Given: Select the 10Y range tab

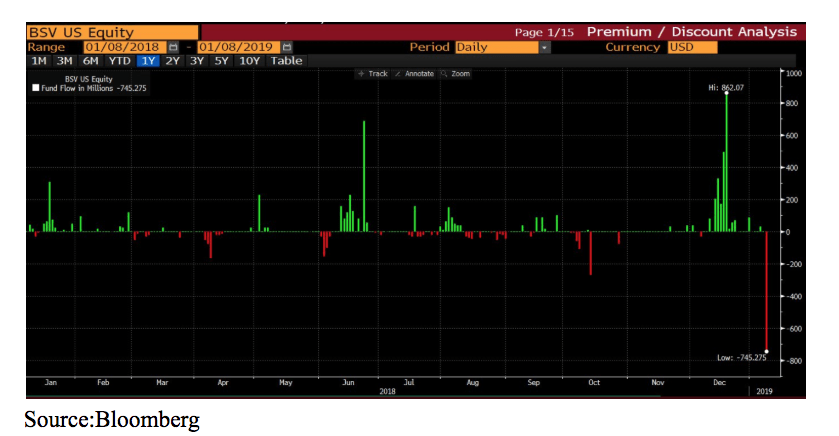Looking at the screenshot, I should click(249, 61).
